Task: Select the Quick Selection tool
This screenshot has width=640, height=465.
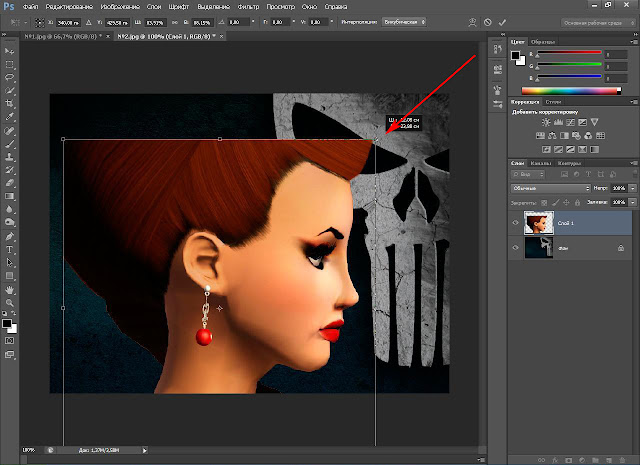Action: pos(9,91)
